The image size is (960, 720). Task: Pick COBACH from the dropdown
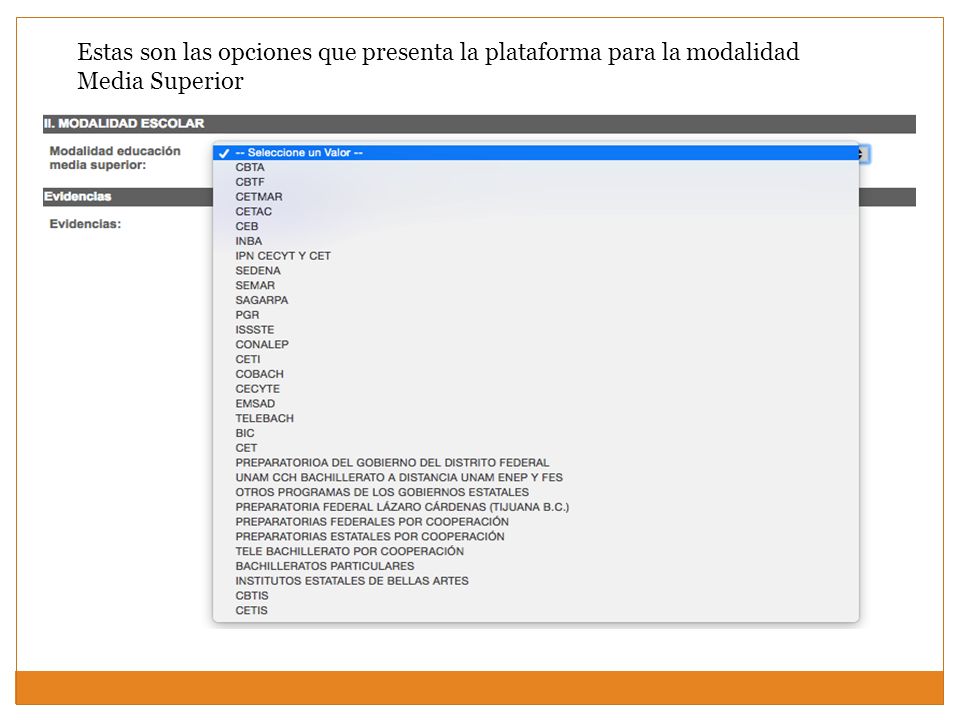tap(536, 374)
